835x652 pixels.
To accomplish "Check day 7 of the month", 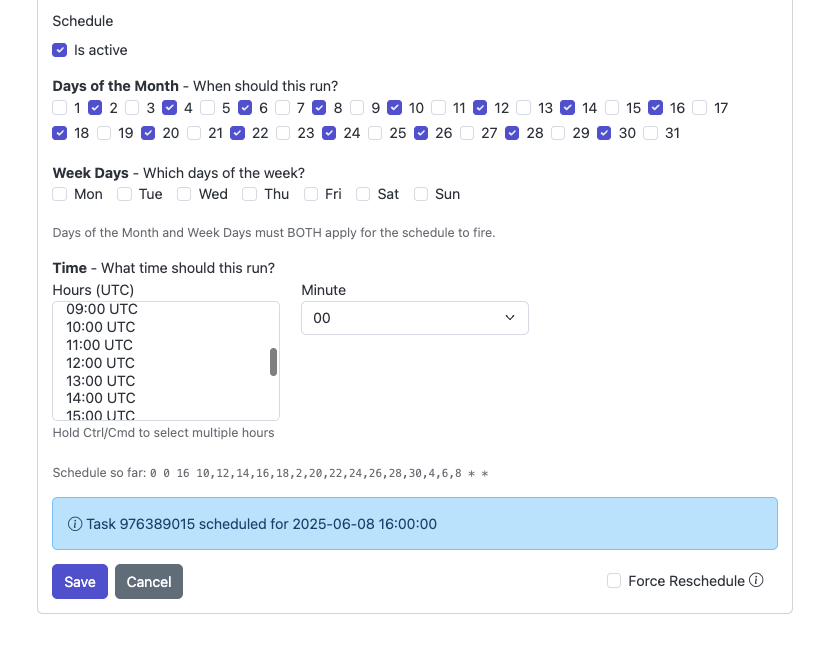I will point(282,108).
